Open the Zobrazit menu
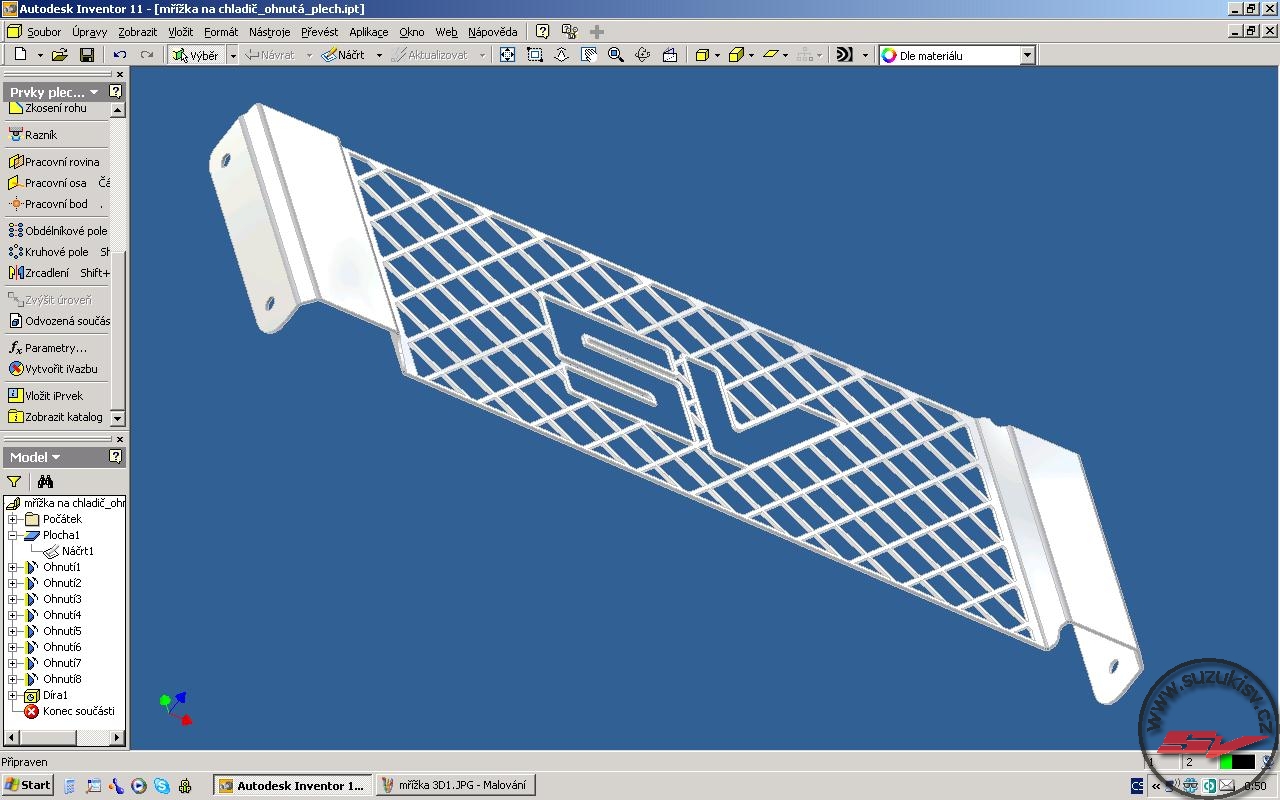 click(137, 32)
